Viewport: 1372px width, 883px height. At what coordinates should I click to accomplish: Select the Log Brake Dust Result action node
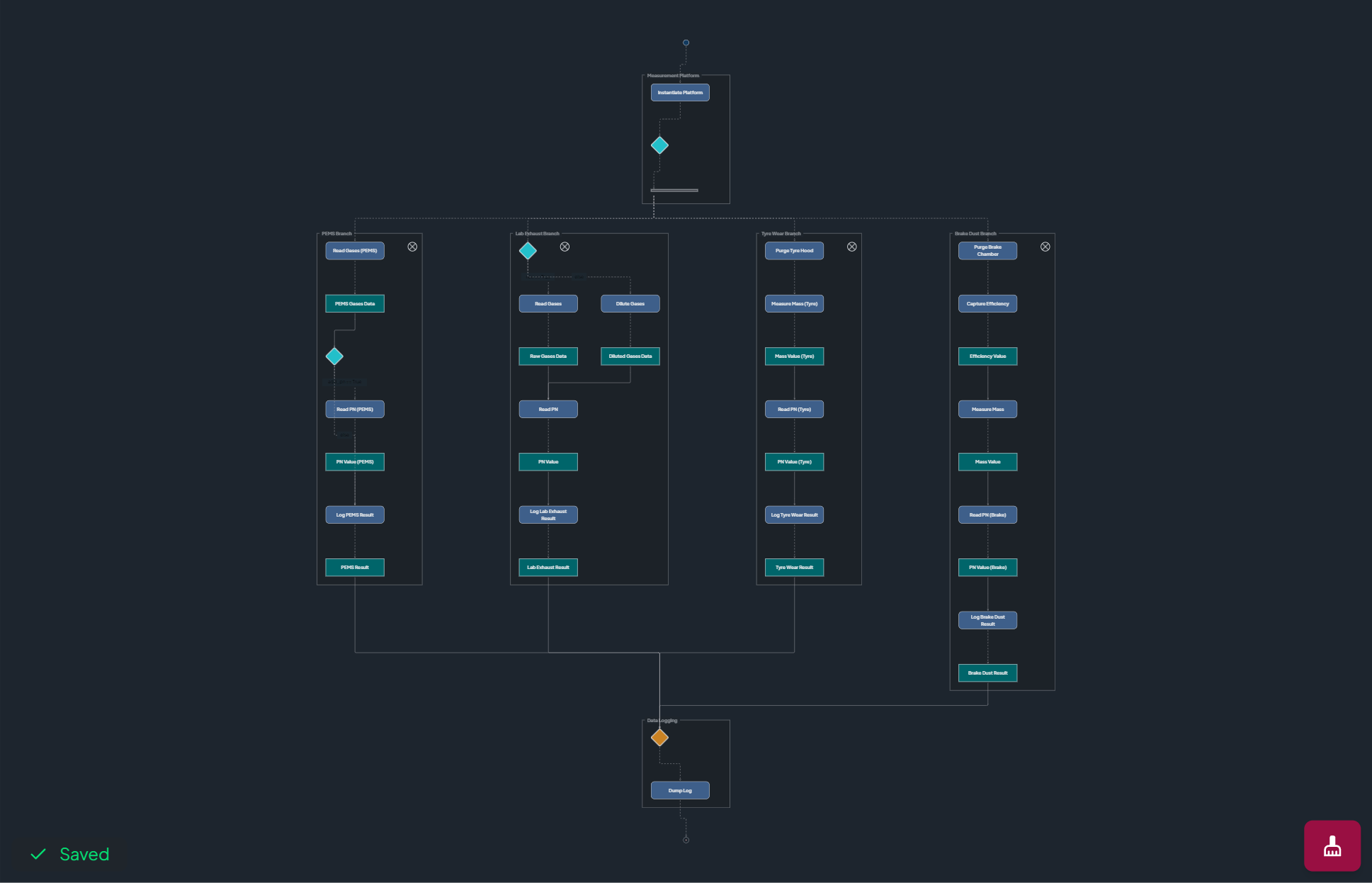coord(987,620)
